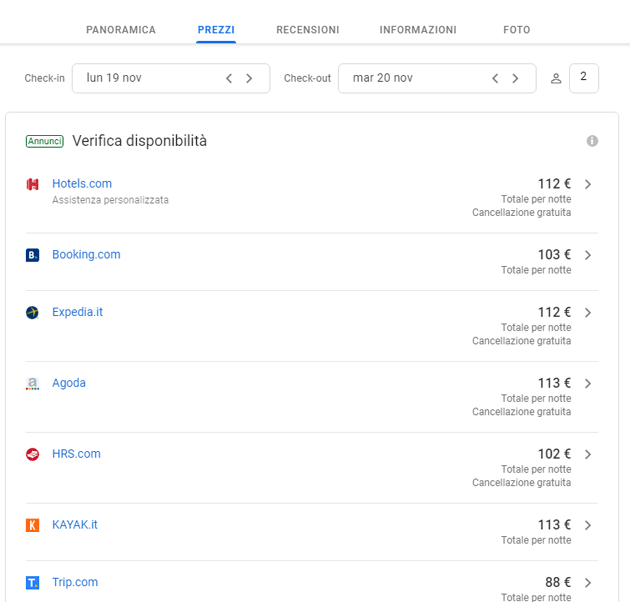Move check-out date to previous day
The width and height of the screenshot is (630, 602).
[x=495, y=78]
